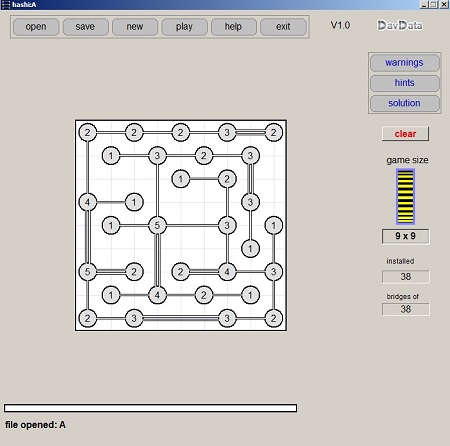This screenshot has height=446, width=450.
Task: Select the top-left corner island numbered 2
Action: [x=87, y=132]
